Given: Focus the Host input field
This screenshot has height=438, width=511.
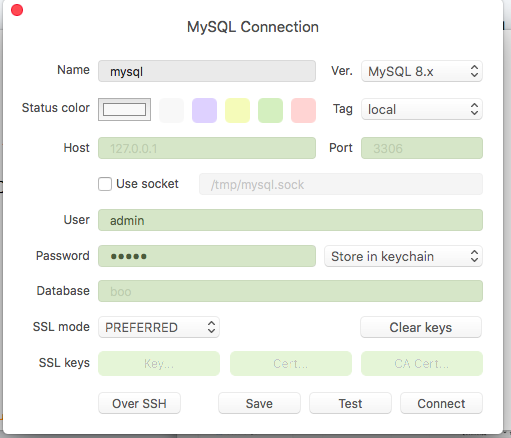Looking at the screenshot, I should 207,148.
